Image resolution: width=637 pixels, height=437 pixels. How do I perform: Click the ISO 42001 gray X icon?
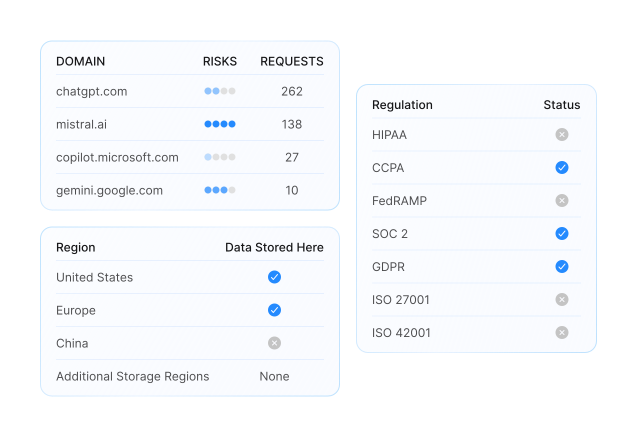click(x=561, y=333)
